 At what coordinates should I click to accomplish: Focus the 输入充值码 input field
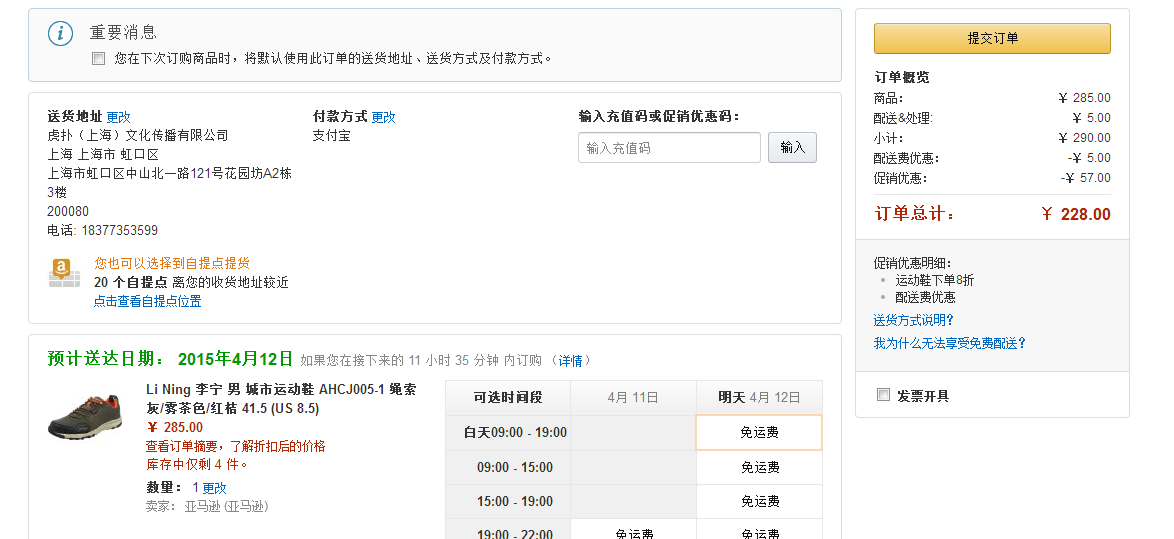pos(669,147)
